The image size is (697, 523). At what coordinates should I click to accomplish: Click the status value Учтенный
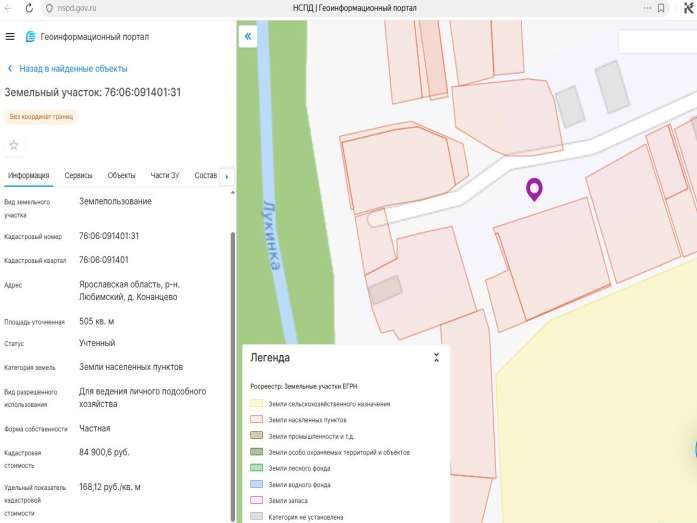97,343
